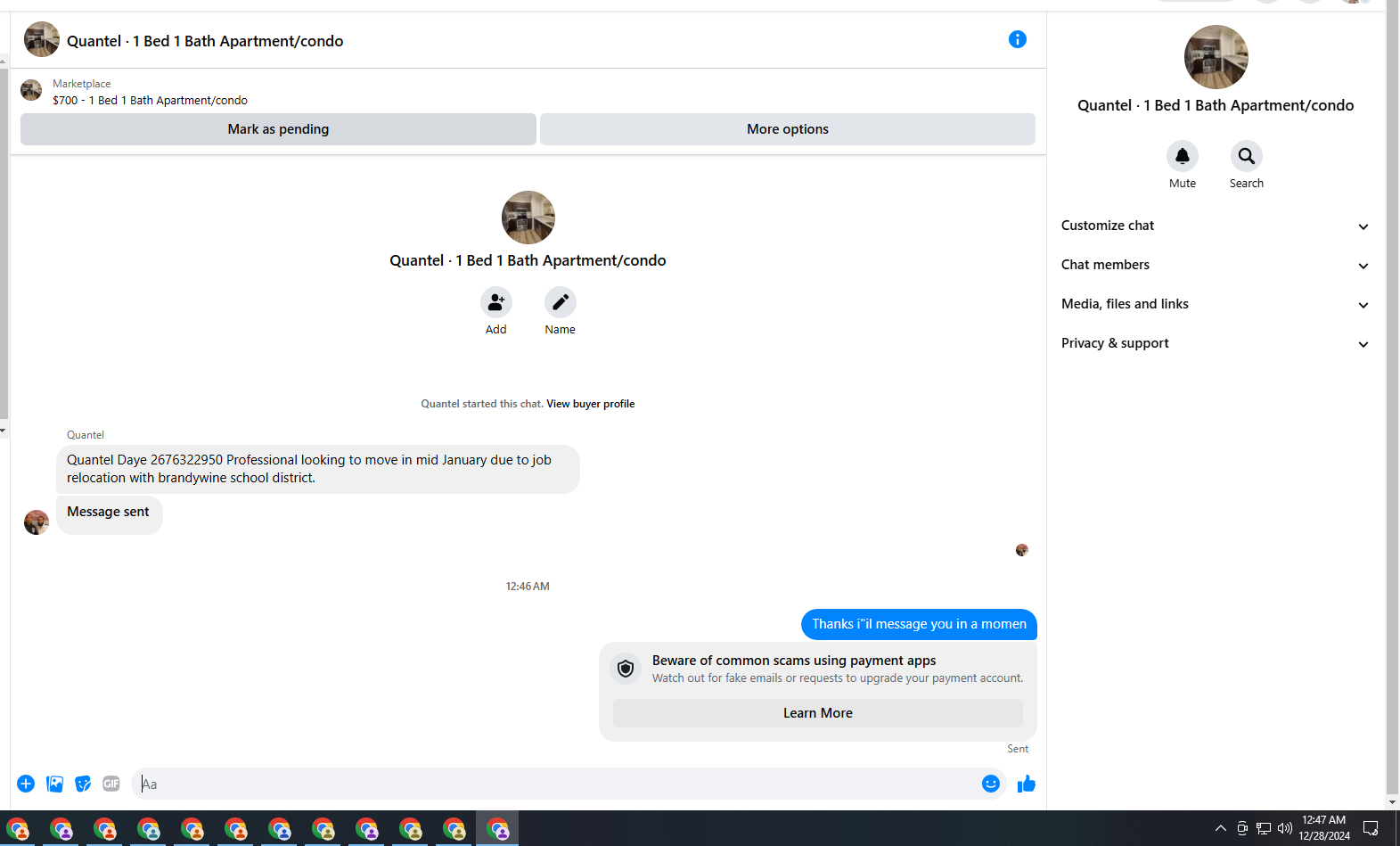The height and width of the screenshot is (846, 1400).
Task: Click Quantel's avatar beside Message sent
Action: [36, 522]
